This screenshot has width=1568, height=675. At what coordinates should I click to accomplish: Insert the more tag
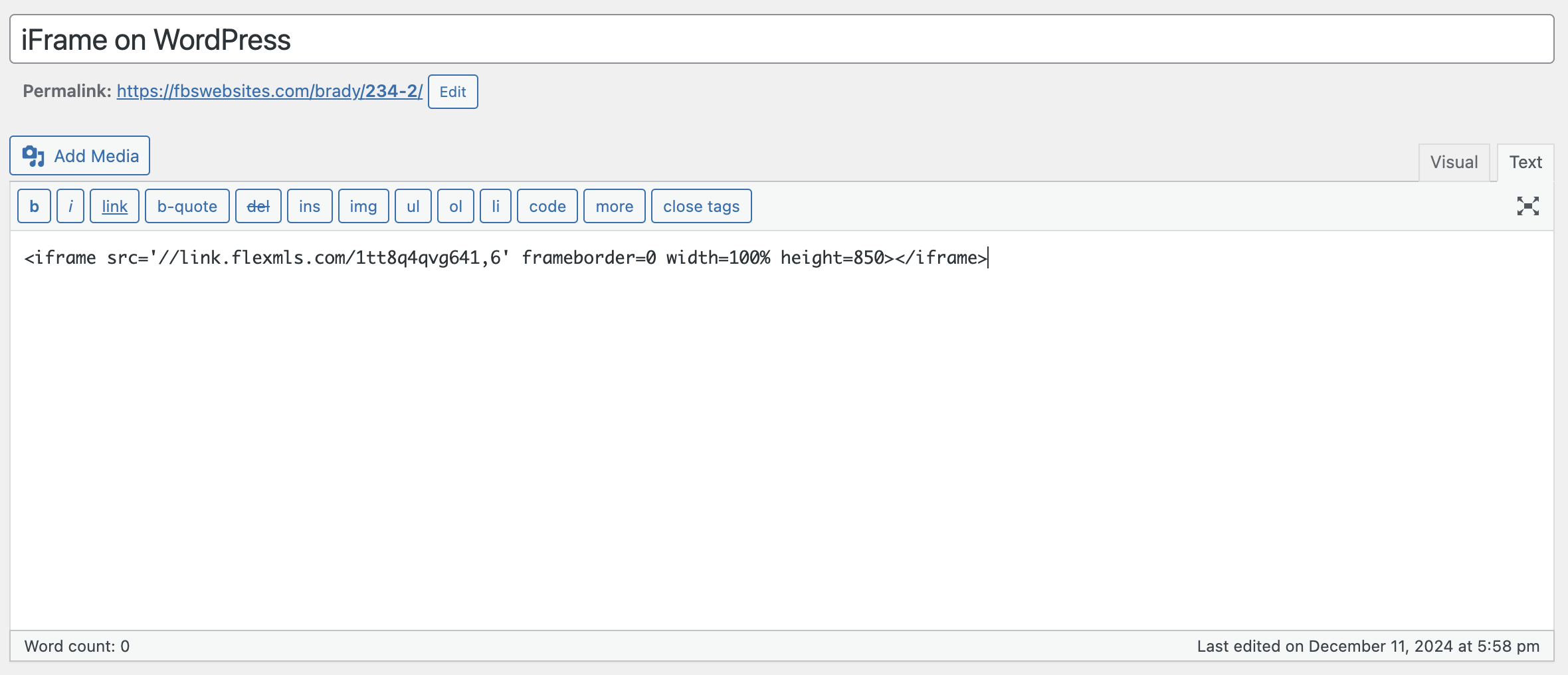(x=615, y=206)
